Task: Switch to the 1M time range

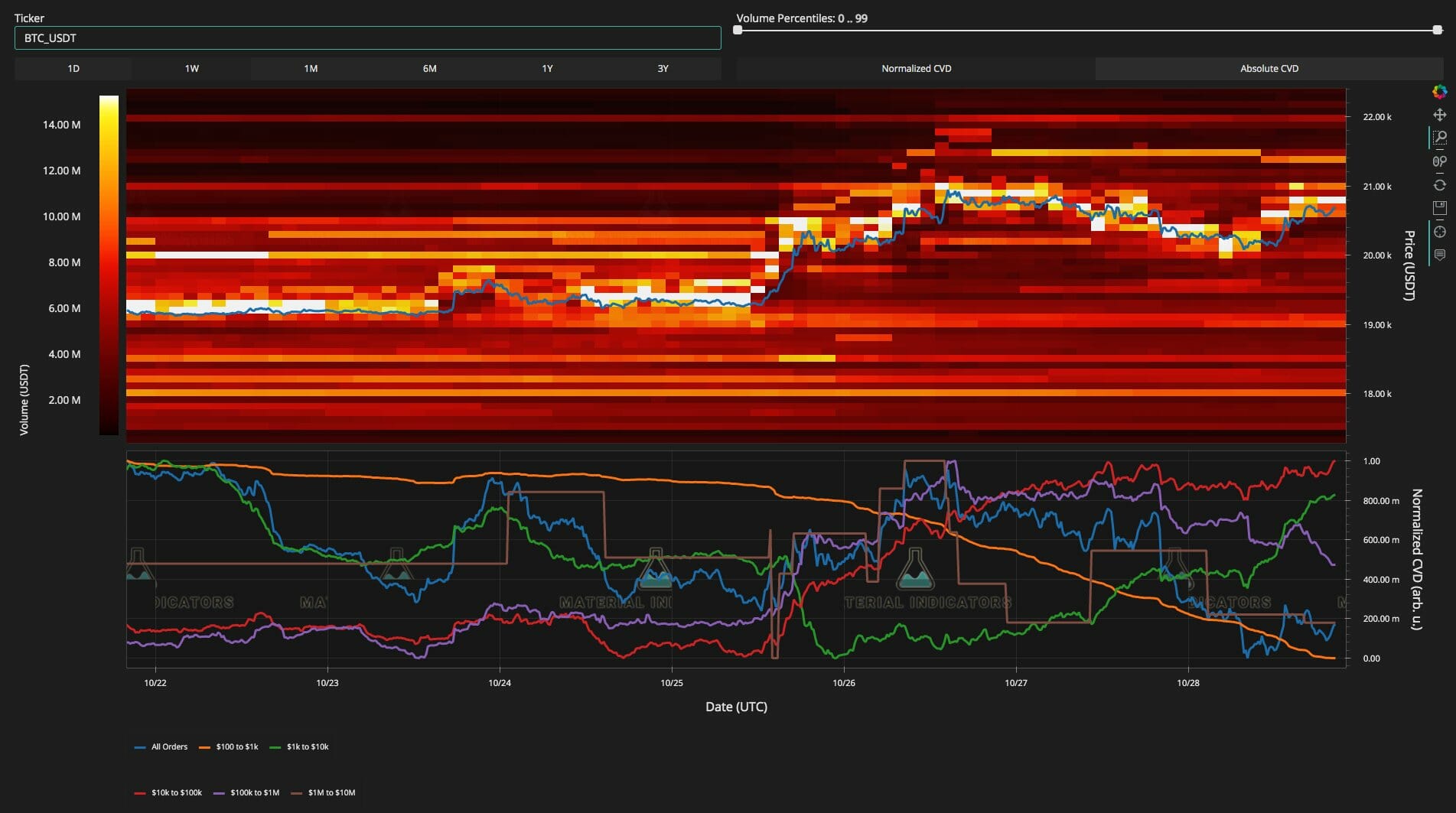Action: click(x=311, y=69)
